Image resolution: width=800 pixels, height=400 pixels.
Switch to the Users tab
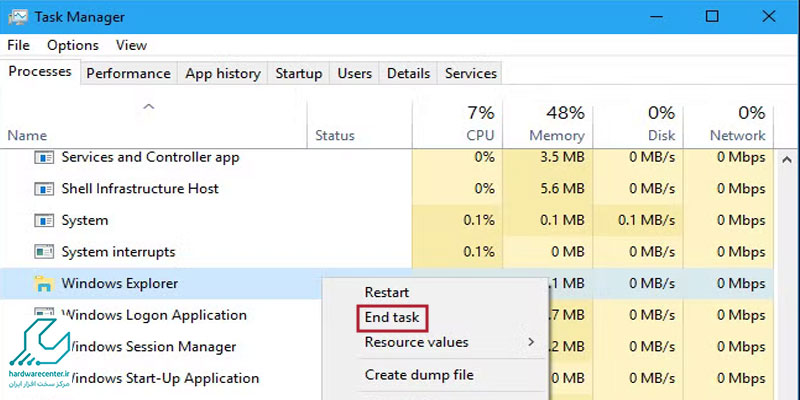[x=355, y=73]
